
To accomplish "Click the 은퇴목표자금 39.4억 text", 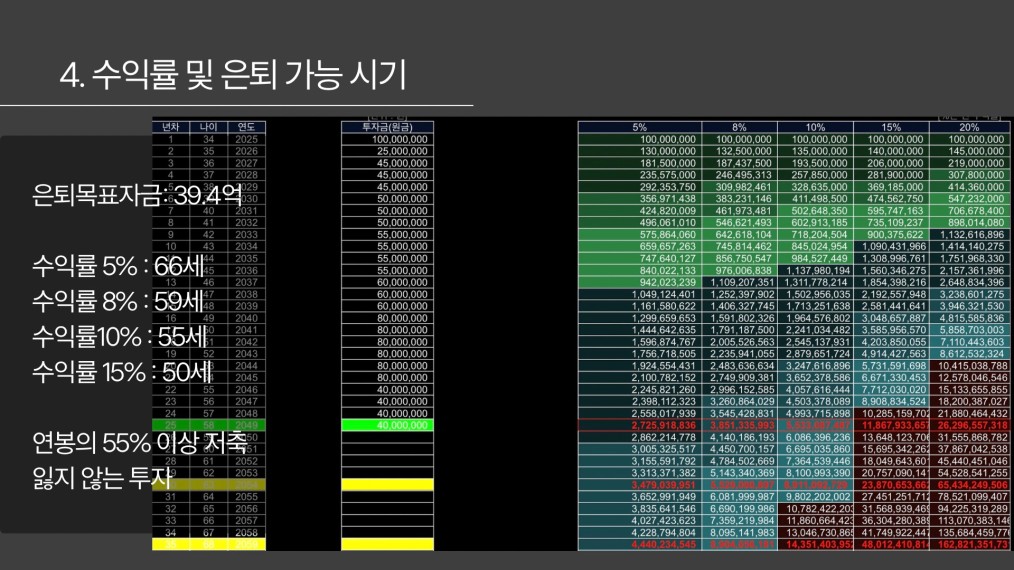I will [137, 195].
